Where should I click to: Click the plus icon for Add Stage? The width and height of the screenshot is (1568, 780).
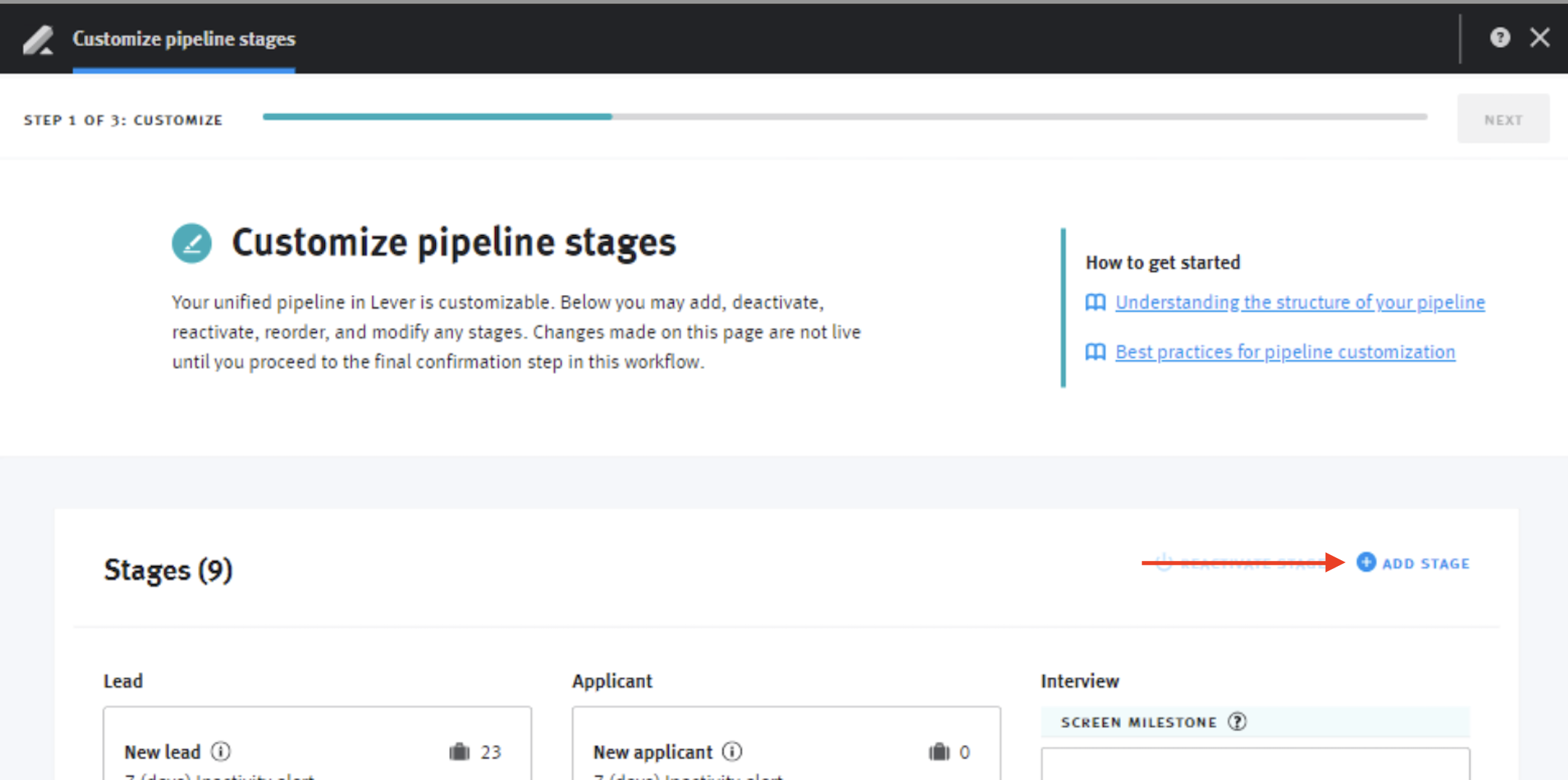point(1366,562)
